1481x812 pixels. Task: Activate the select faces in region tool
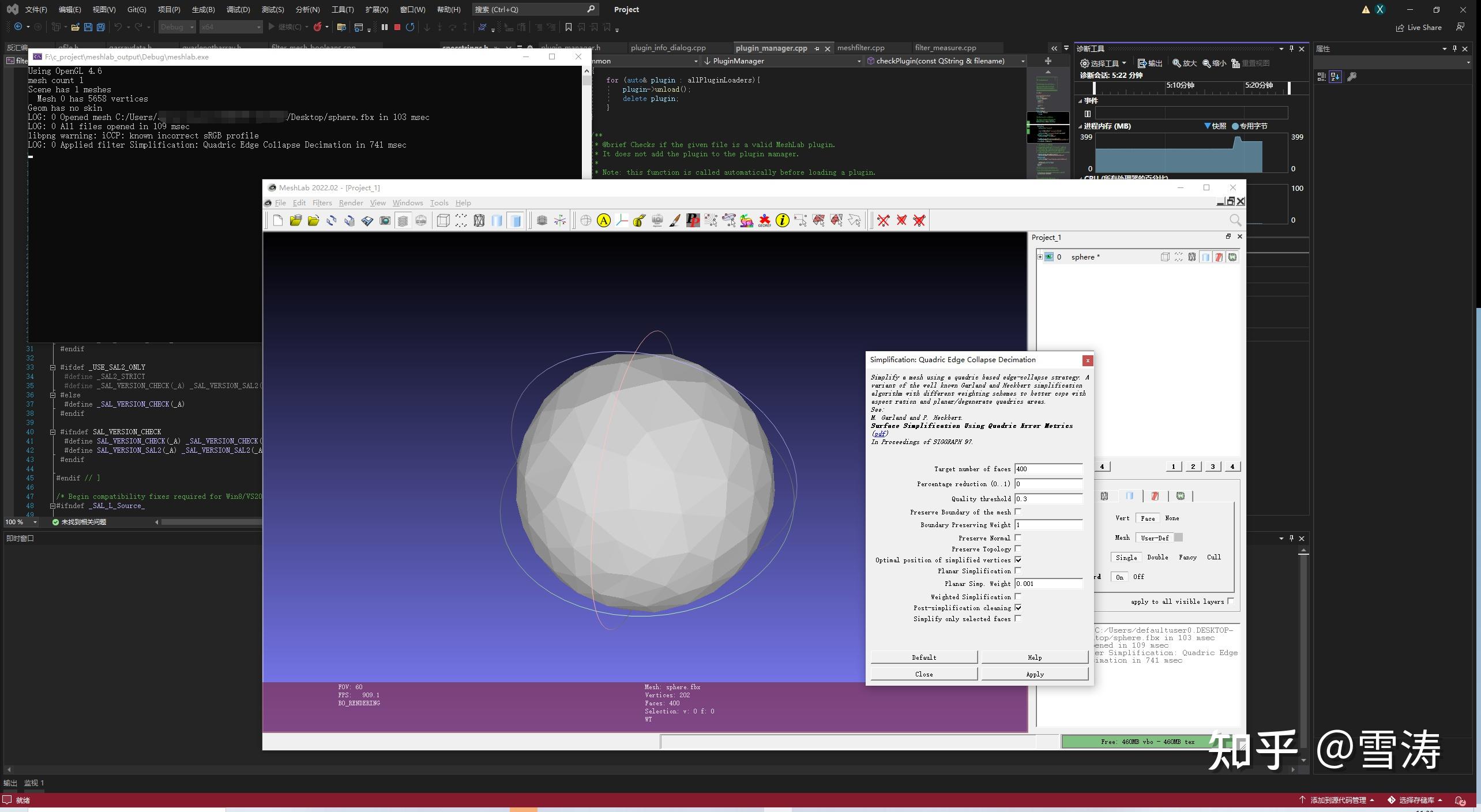(818, 220)
